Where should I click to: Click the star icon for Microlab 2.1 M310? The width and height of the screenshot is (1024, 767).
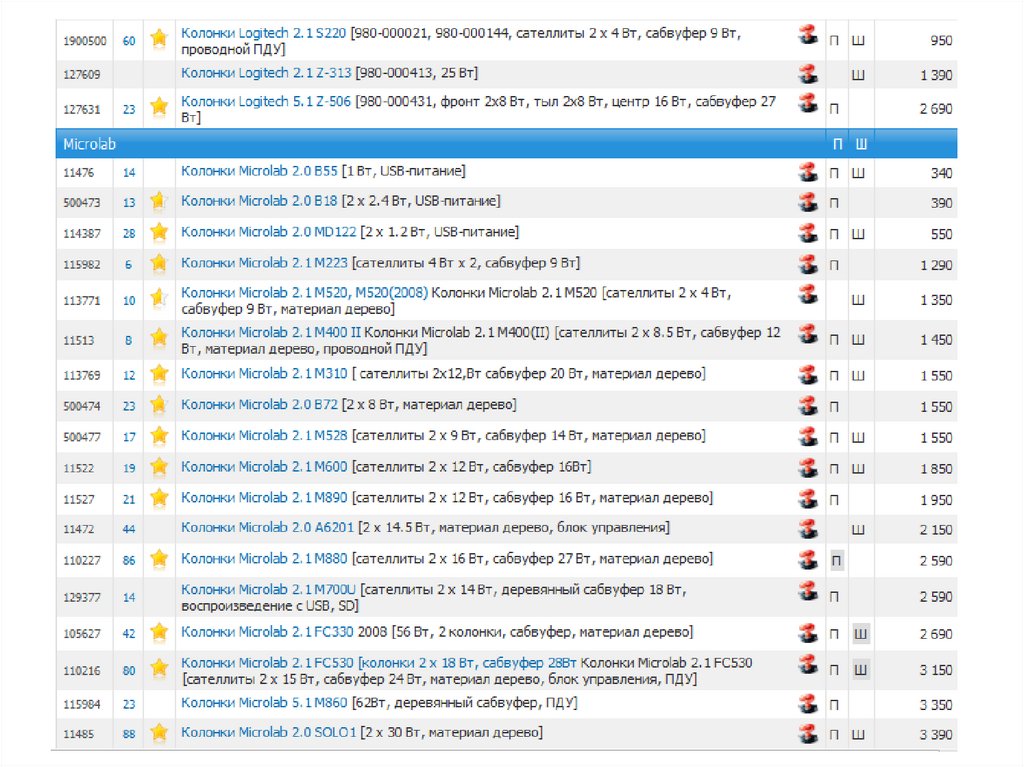(159, 374)
